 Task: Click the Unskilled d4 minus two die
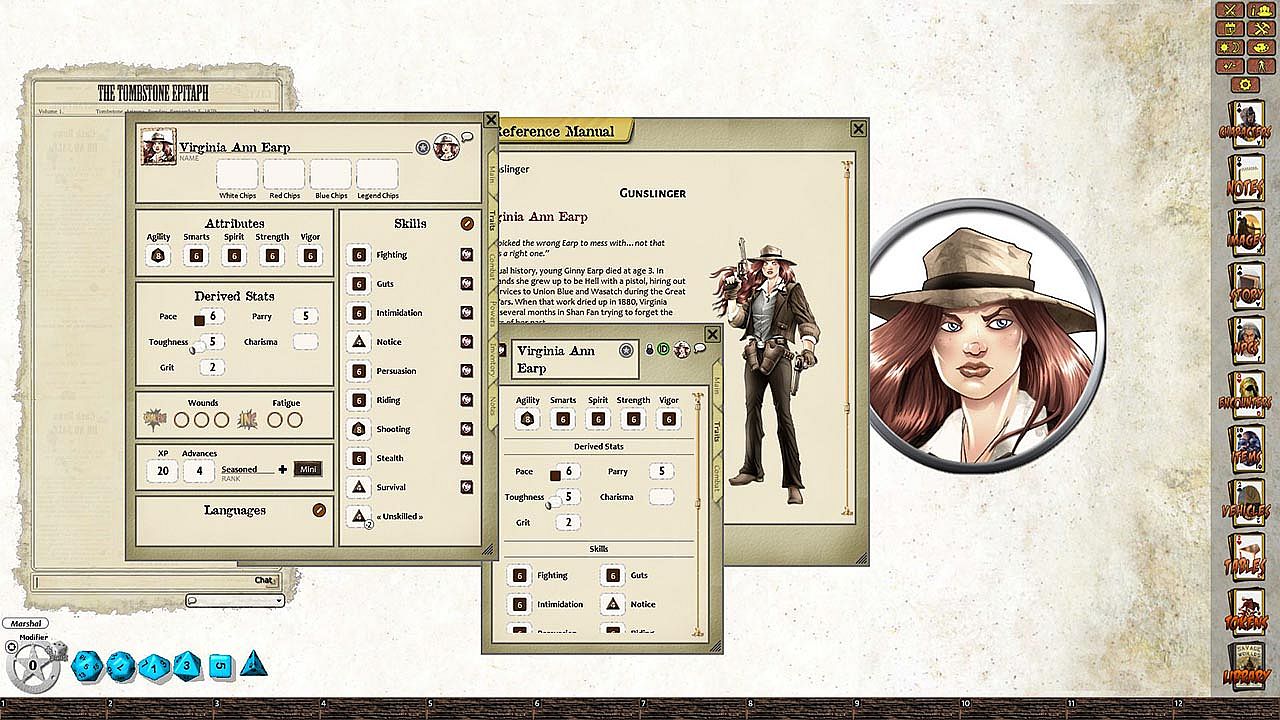coord(358,516)
